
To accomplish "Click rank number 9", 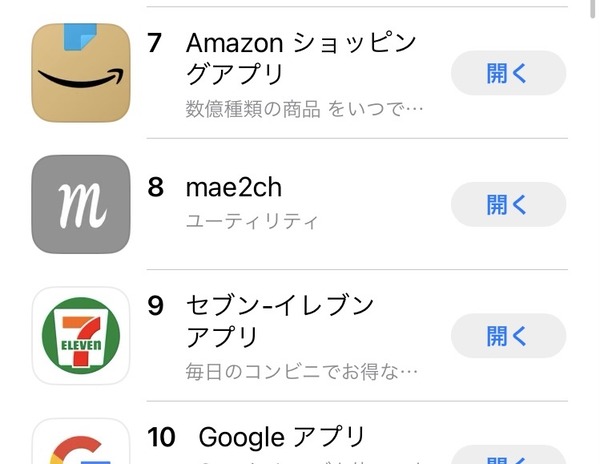I will tap(155, 306).
